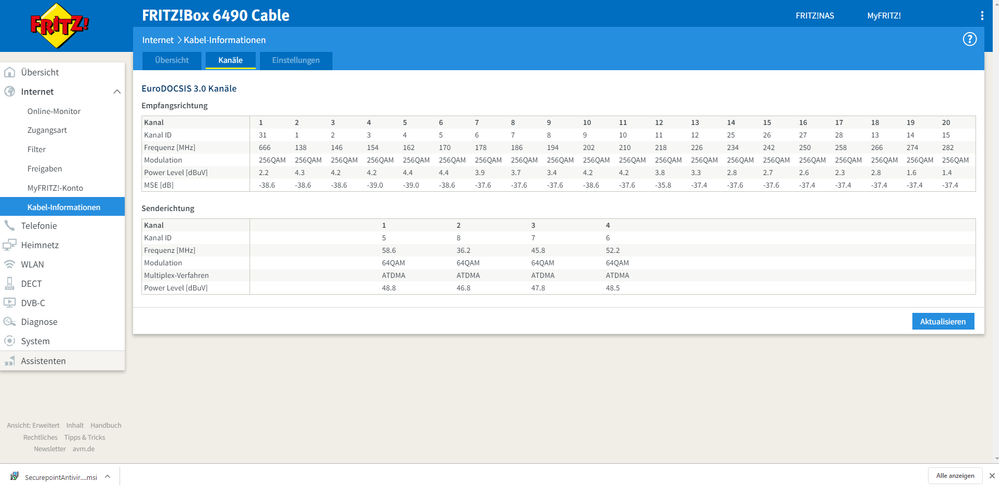This screenshot has height=489, width=999.
Task: Click the Internet globe icon
Action: 10,92
